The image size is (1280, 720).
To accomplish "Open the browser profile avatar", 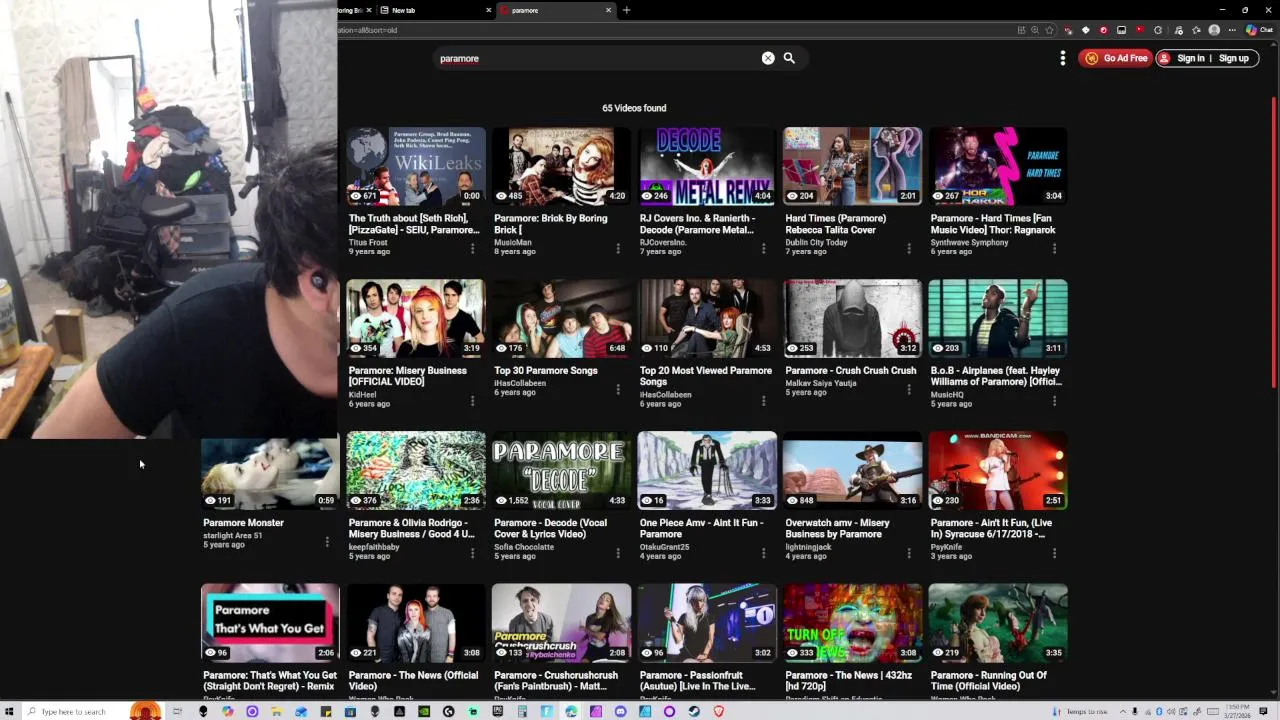I will click(x=1214, y=30).
